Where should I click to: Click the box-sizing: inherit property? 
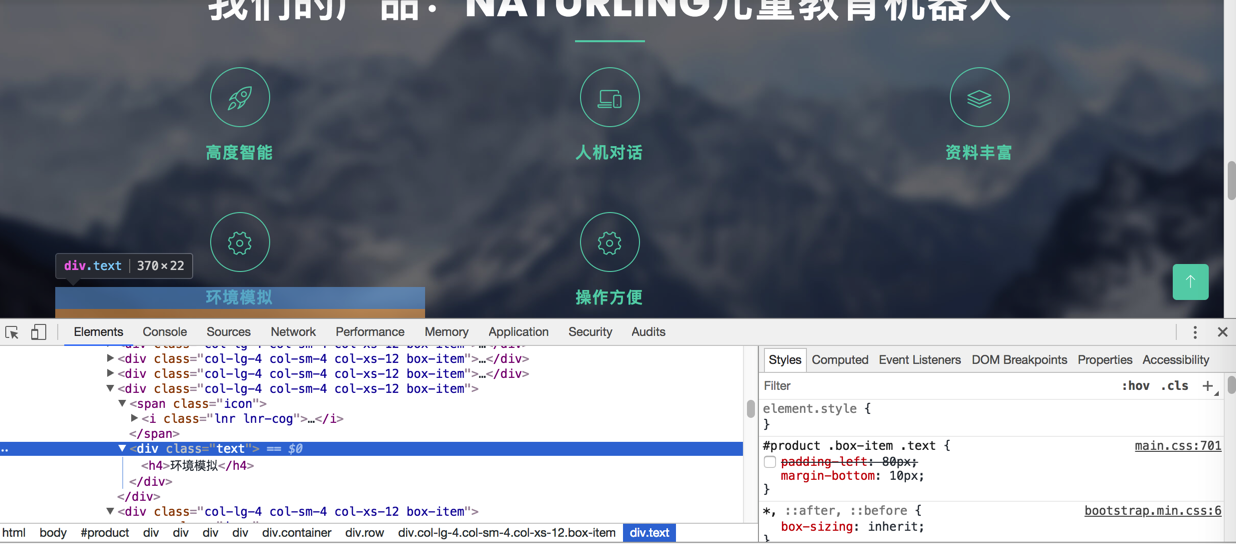(x=852, y=527)
